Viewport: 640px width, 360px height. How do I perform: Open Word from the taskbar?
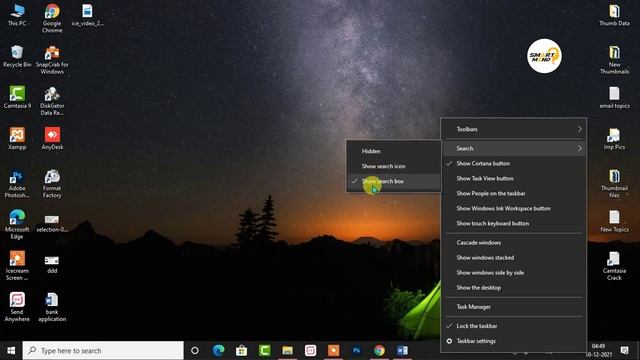pyautogui.click(x=402, y=351)
